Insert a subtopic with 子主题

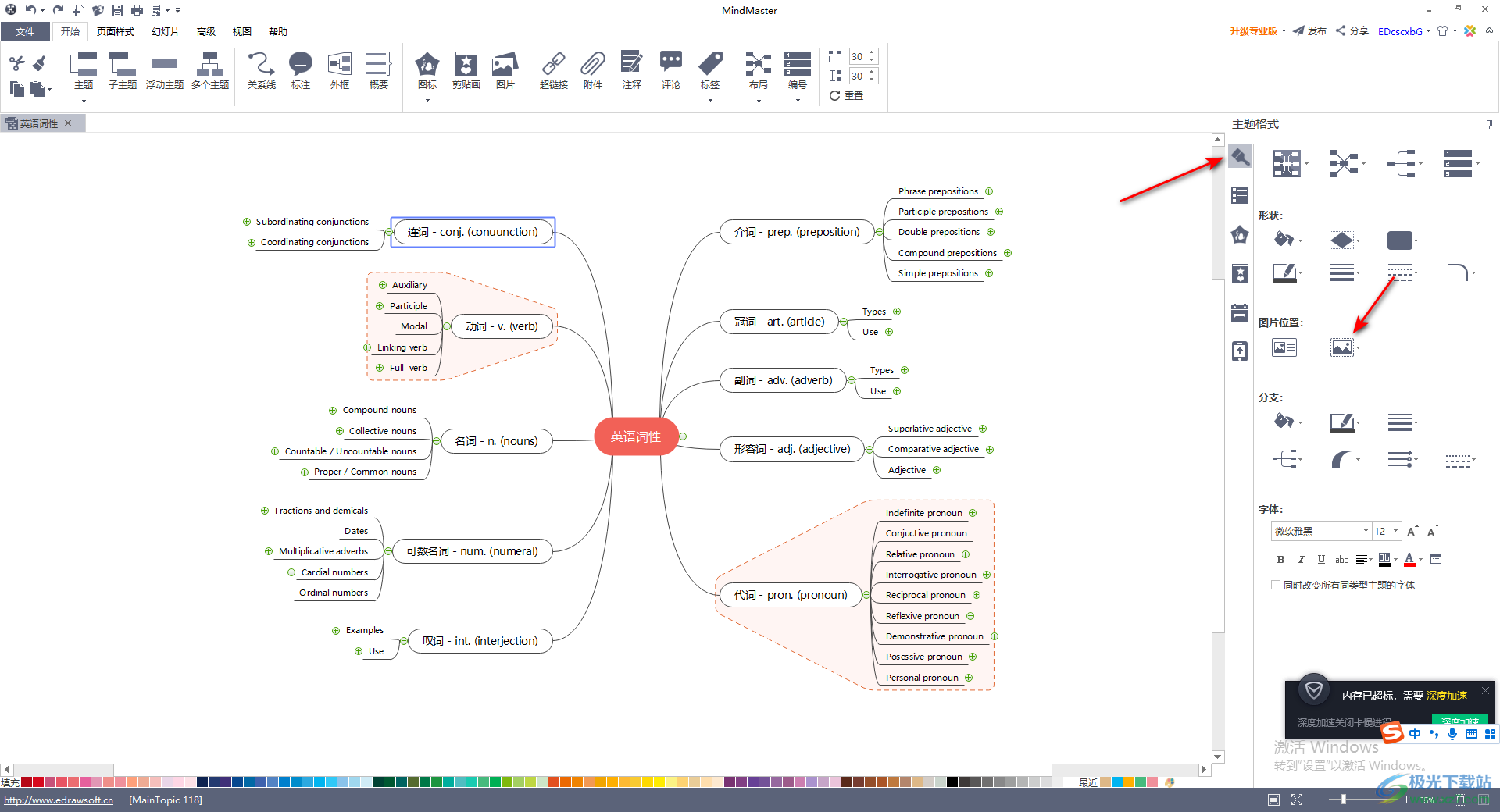tap(123, 70)
